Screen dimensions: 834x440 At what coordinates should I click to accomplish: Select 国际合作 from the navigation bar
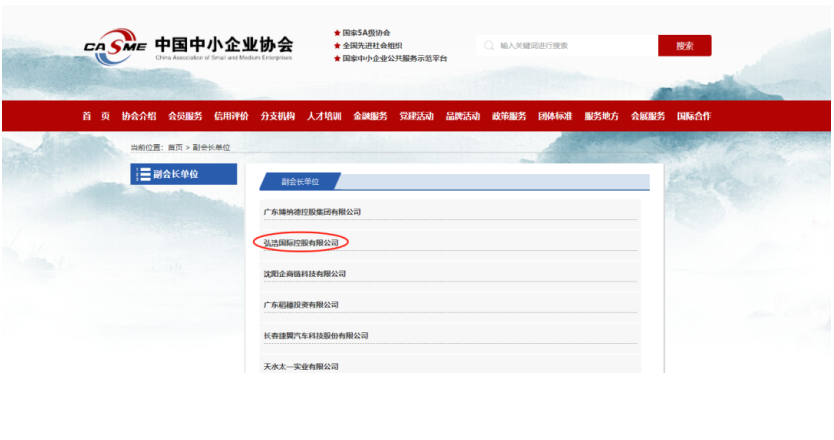694,116
